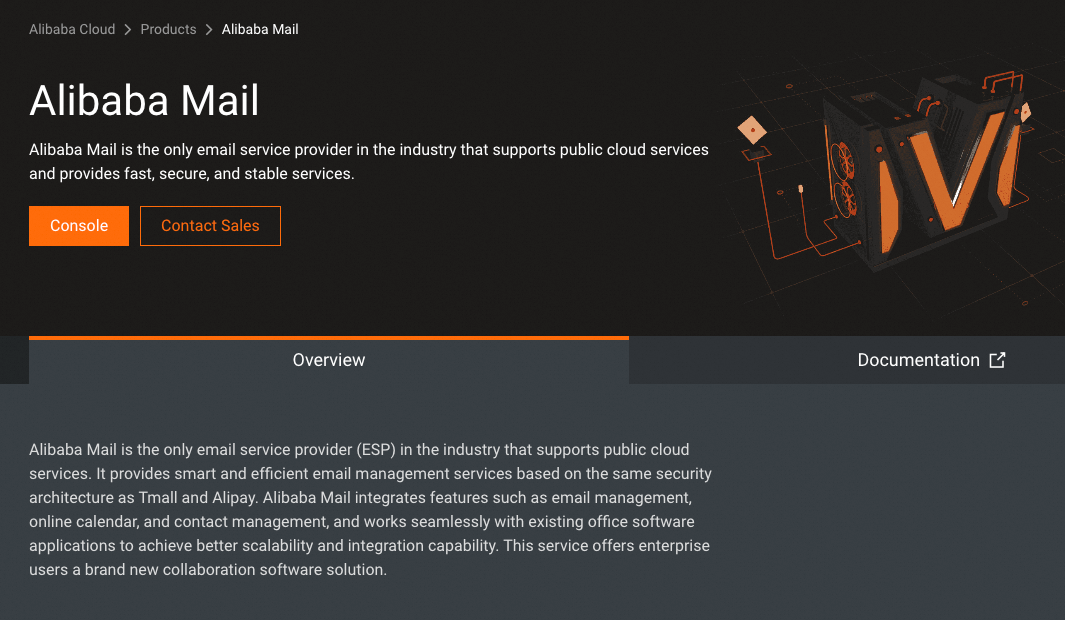
Task: Select the current Alibaba Mail breadcrumb
Action: (260, 30)
